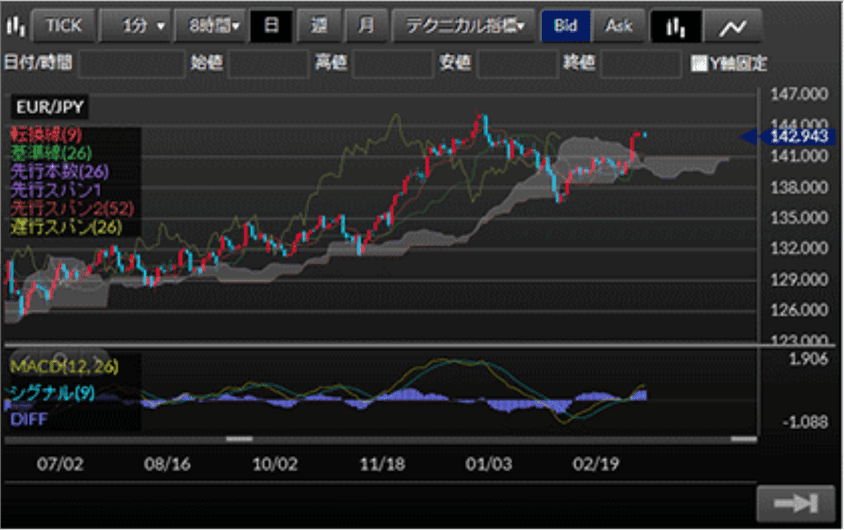Open the 1分 minute interval dropdown

coord(137,26)
